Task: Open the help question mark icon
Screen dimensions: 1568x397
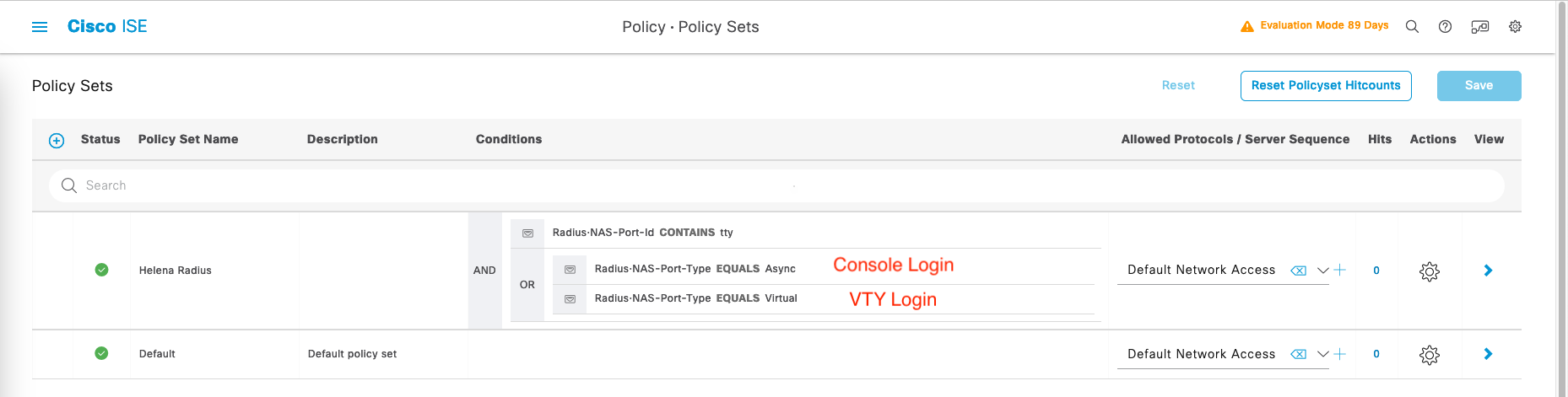Action: coord(1446,27)
